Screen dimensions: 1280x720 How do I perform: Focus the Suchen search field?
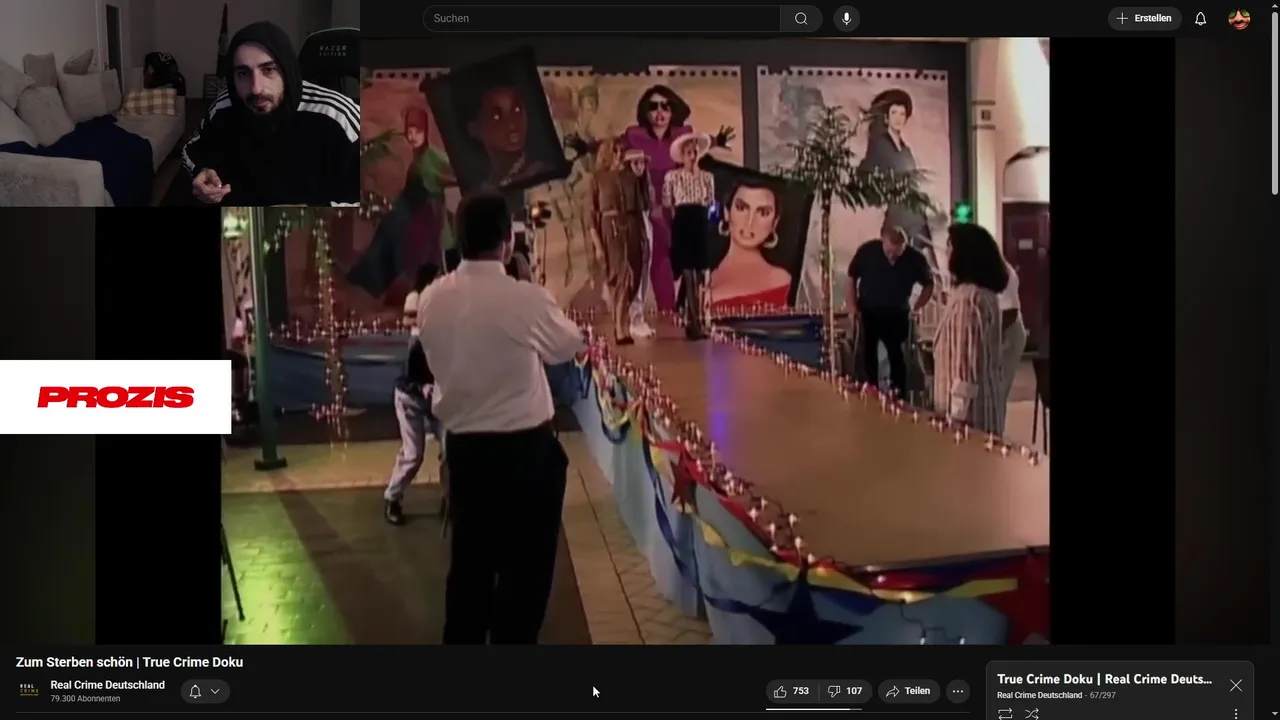[x=601, y=18]
